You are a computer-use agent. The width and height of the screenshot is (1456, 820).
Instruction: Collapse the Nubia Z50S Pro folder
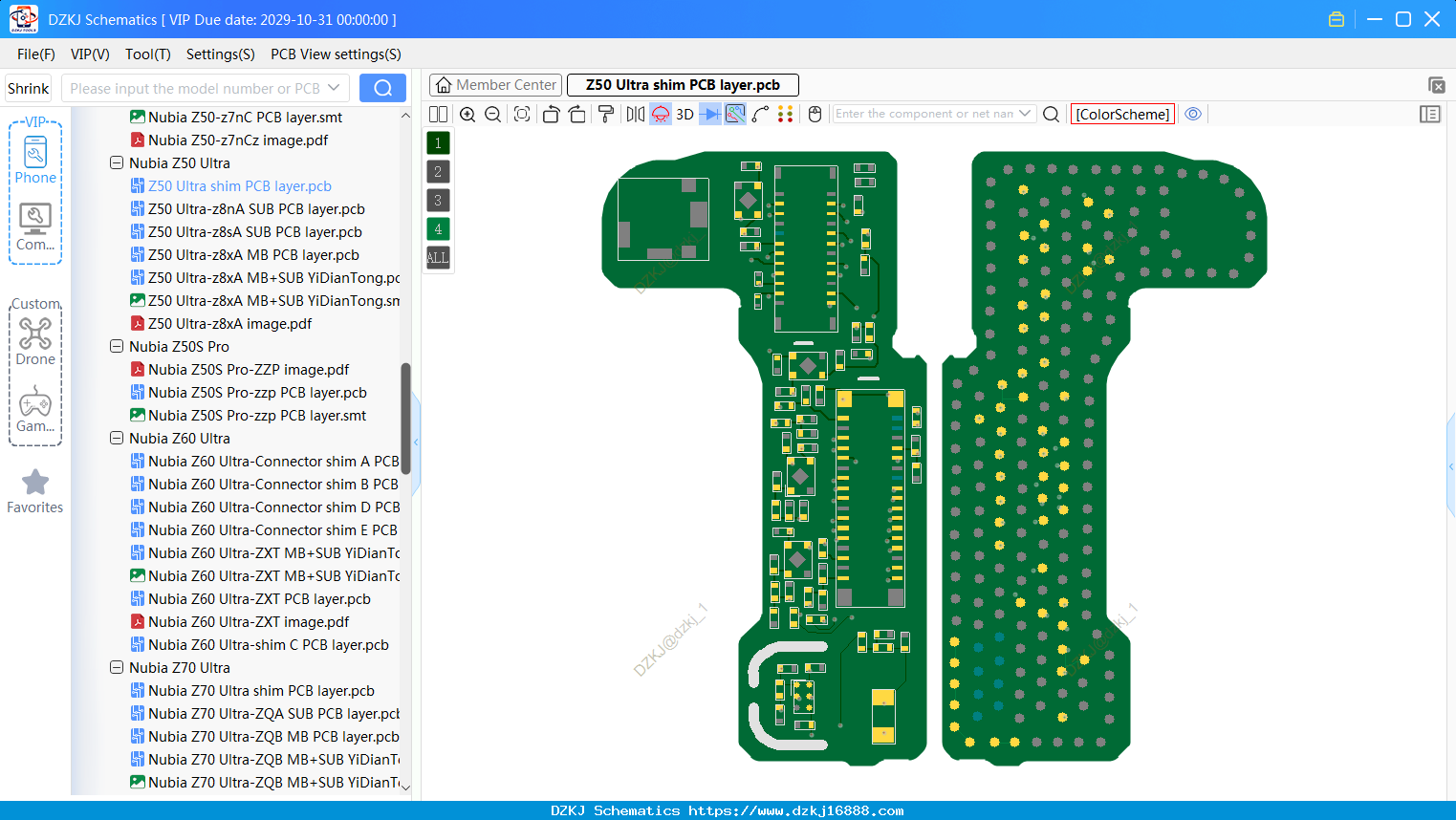point(117,347)
